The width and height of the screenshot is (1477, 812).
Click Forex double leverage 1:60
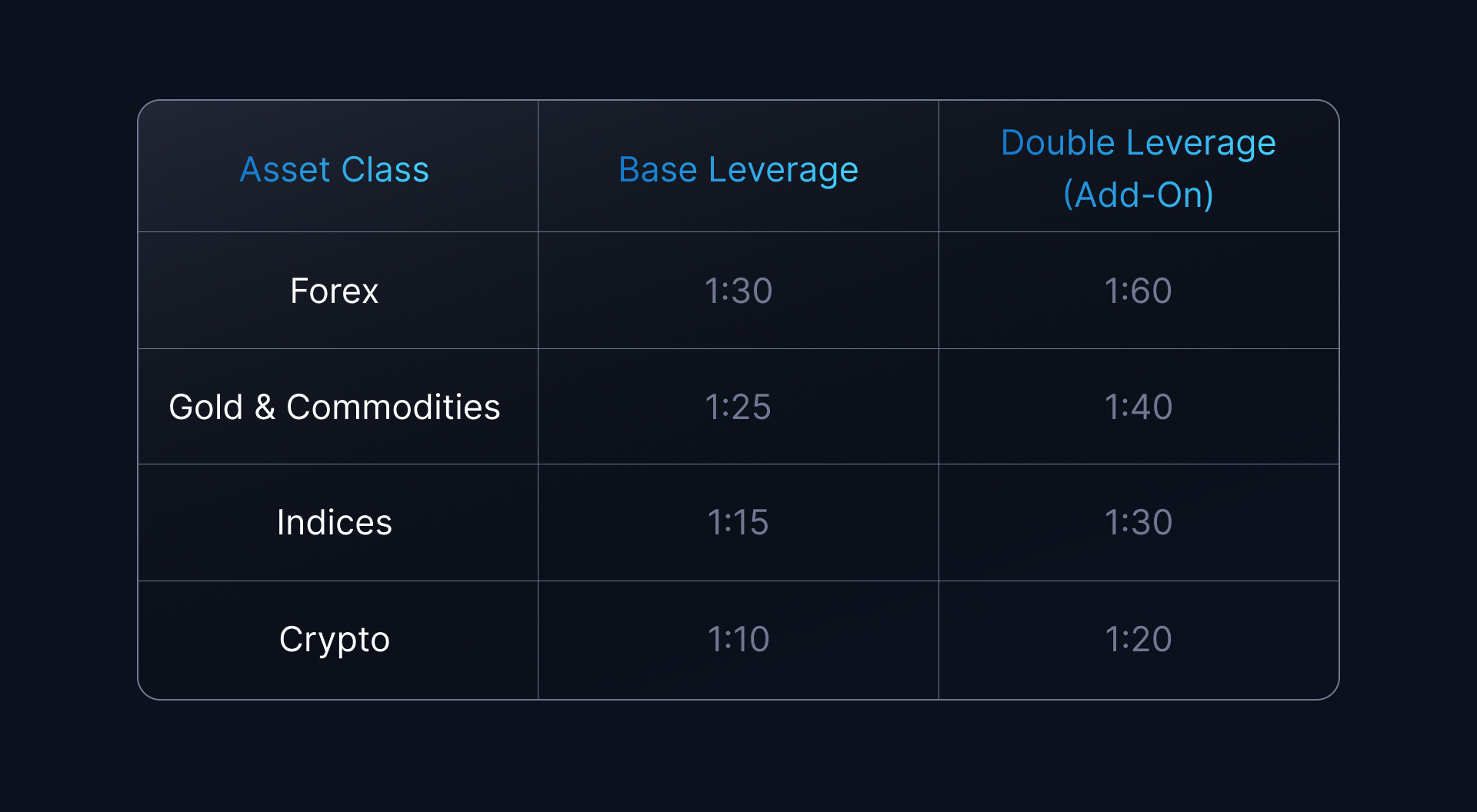pos(1139,291)
